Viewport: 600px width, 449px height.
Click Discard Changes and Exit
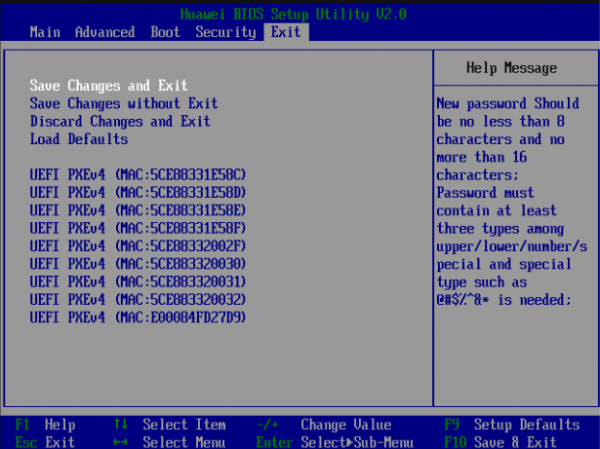120,121
